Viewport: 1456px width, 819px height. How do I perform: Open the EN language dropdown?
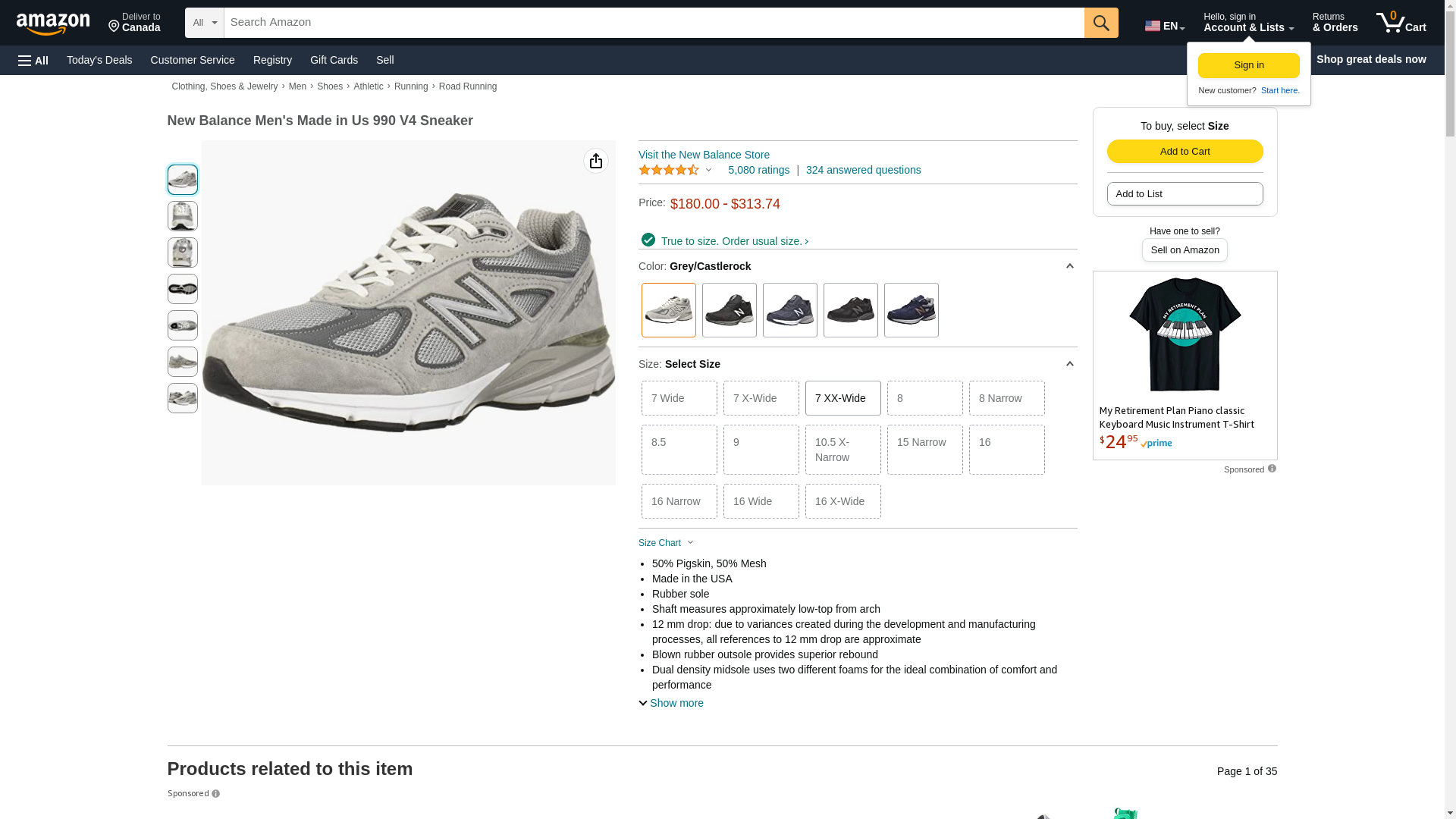tap(1164, 26)
